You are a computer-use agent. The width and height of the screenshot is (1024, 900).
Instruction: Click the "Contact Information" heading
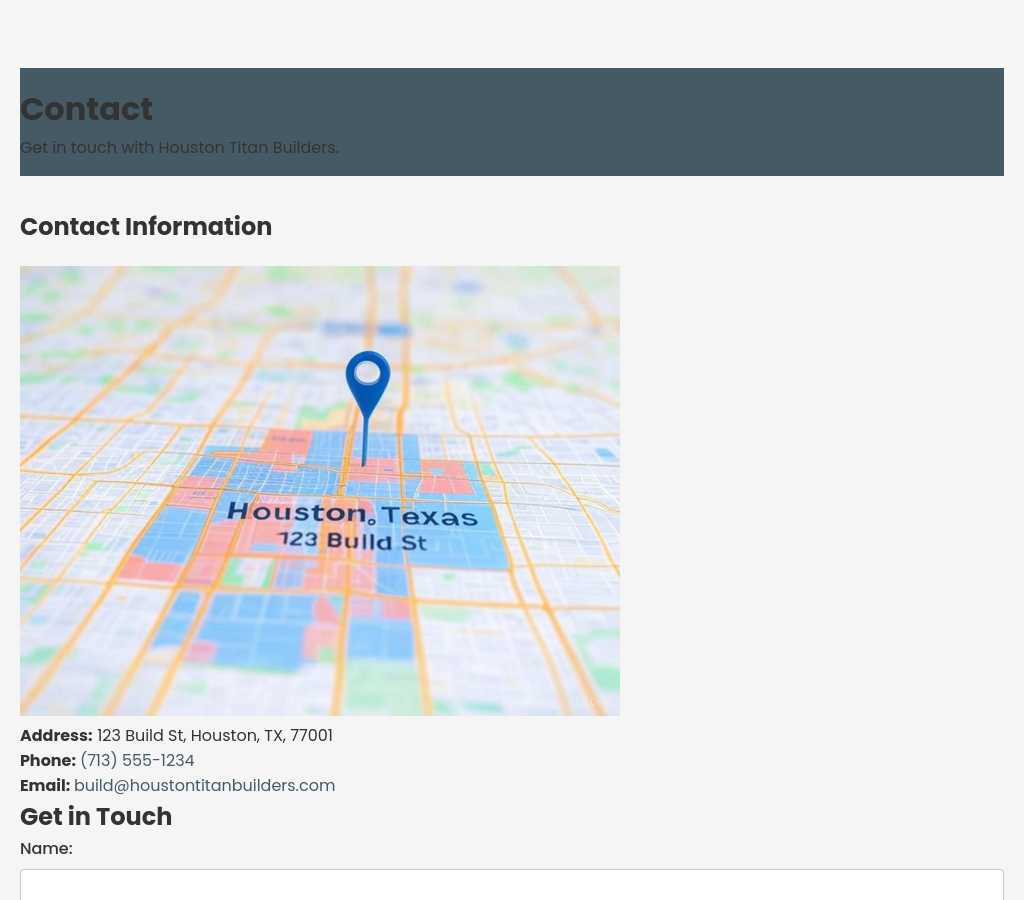(x=146, y=227)
